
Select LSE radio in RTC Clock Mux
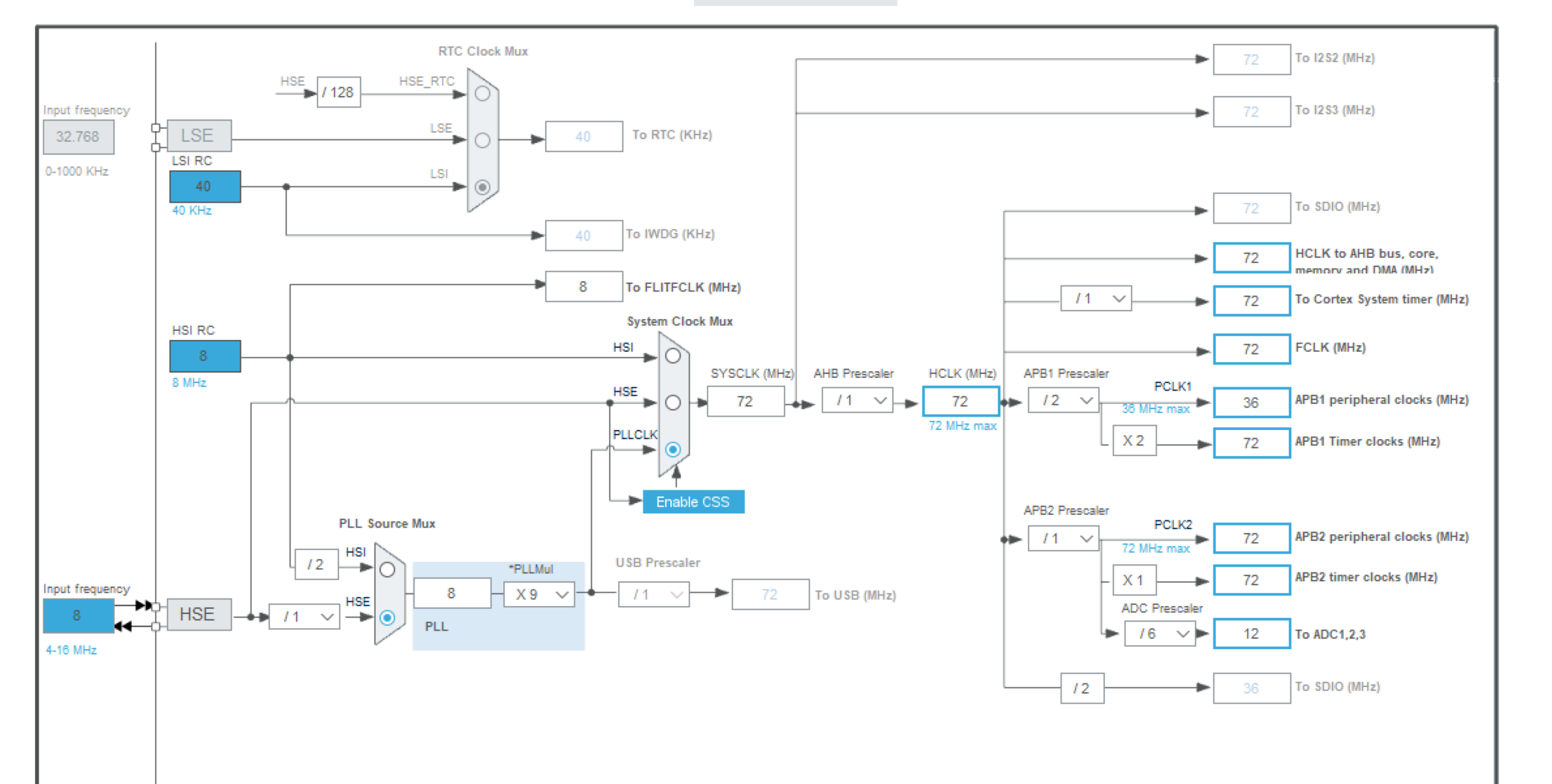(482, 140)
